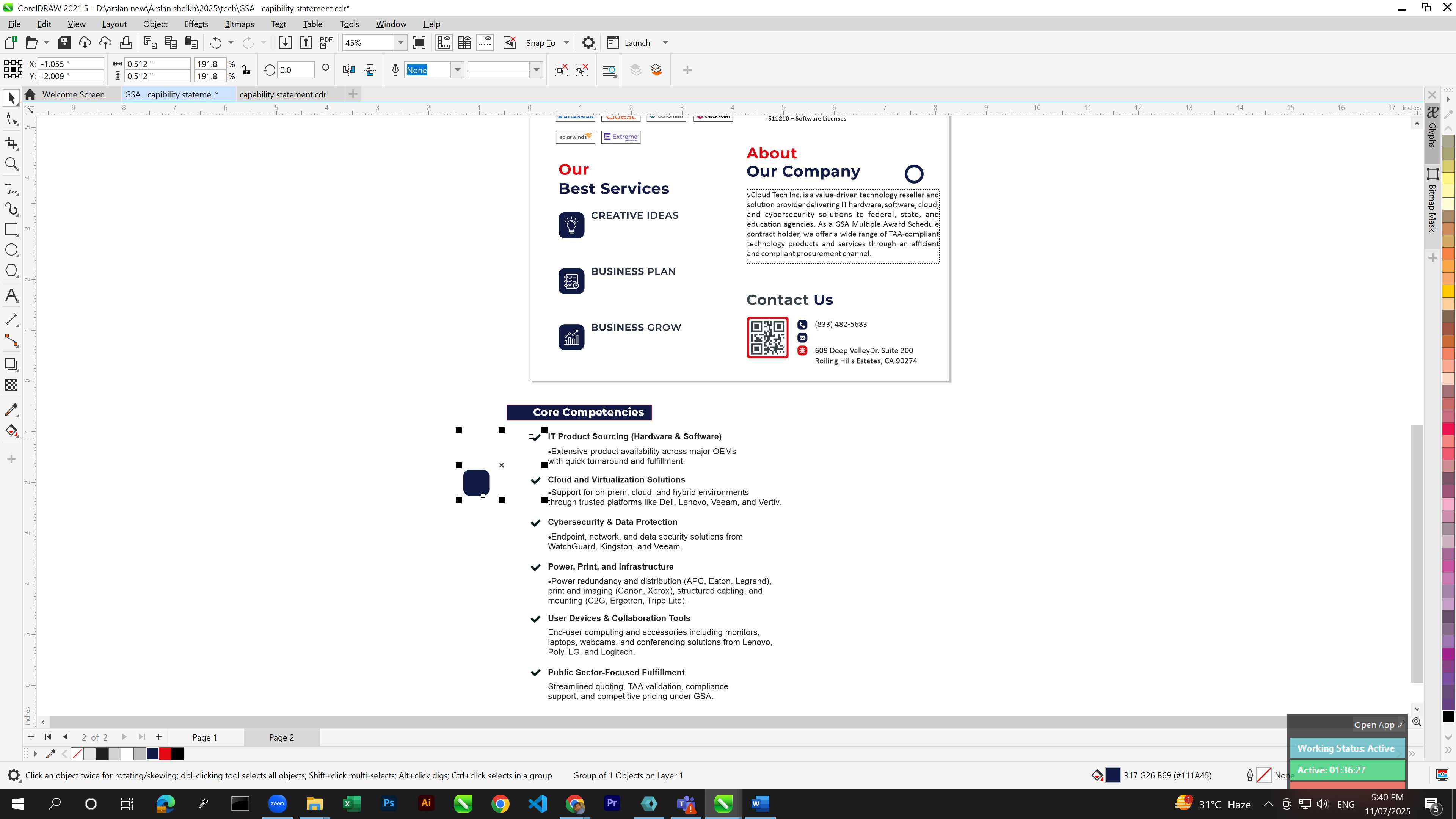Pick red swatch in document palette
Image resolution: width=1456 pixels, height=819 pixels.
tap(165, 754)
